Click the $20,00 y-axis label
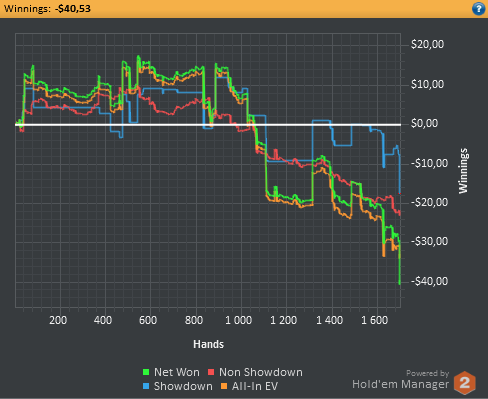Screen dimensions: 488x399 [x=427, y=44]
